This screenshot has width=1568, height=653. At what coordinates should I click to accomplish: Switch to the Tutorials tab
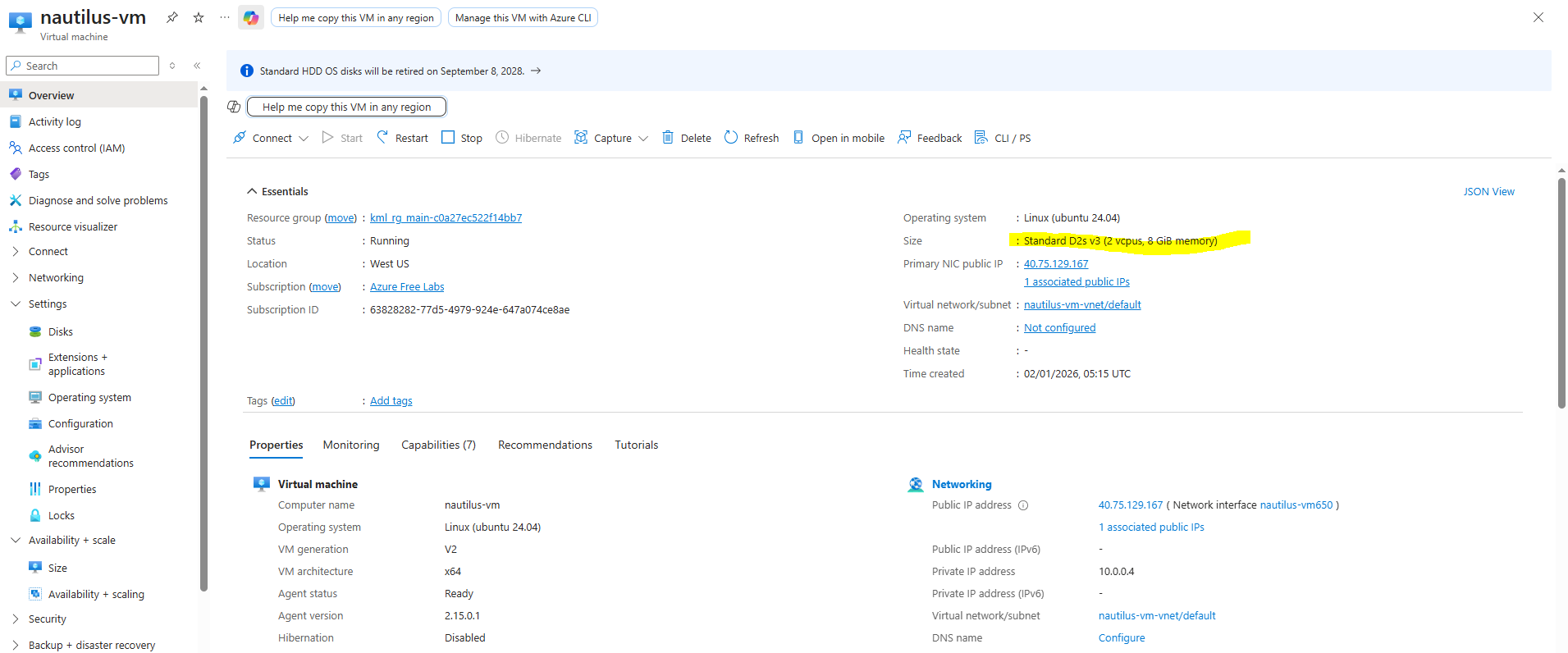[637, 445]
